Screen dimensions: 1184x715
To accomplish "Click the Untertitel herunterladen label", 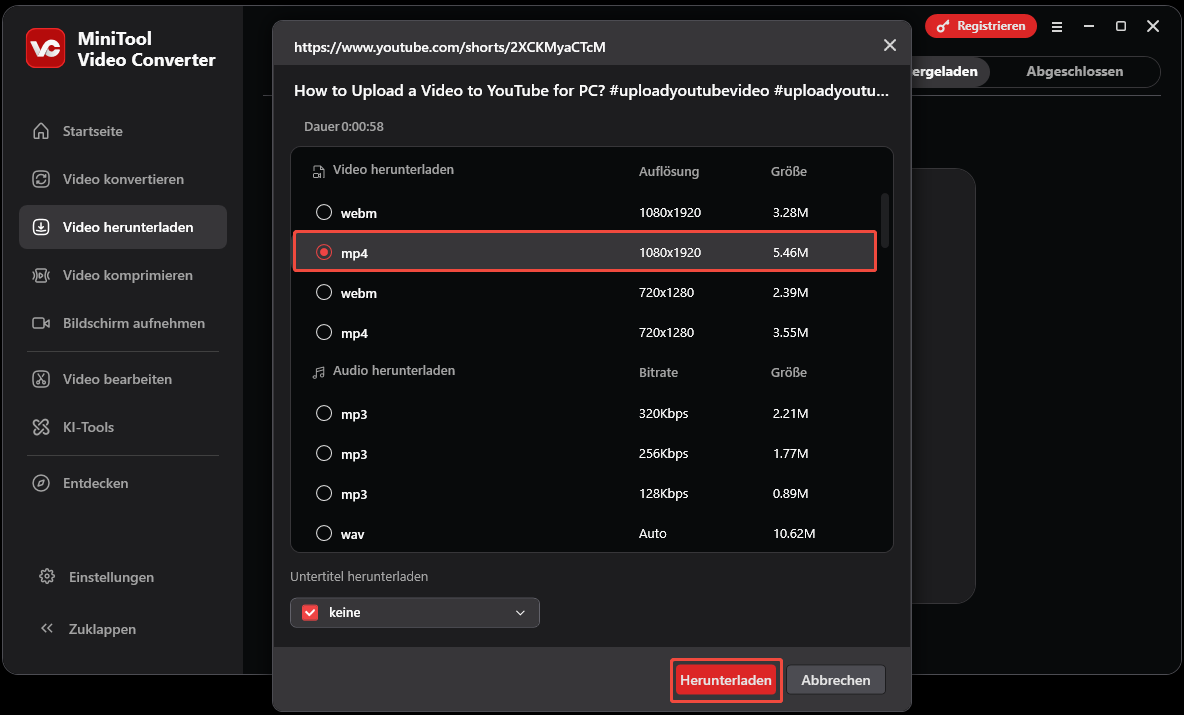I will (359, 576).
